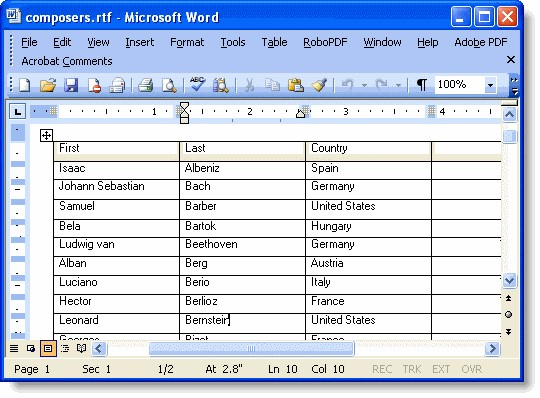Switch to Print Layout view button

[x=48, y=348]
